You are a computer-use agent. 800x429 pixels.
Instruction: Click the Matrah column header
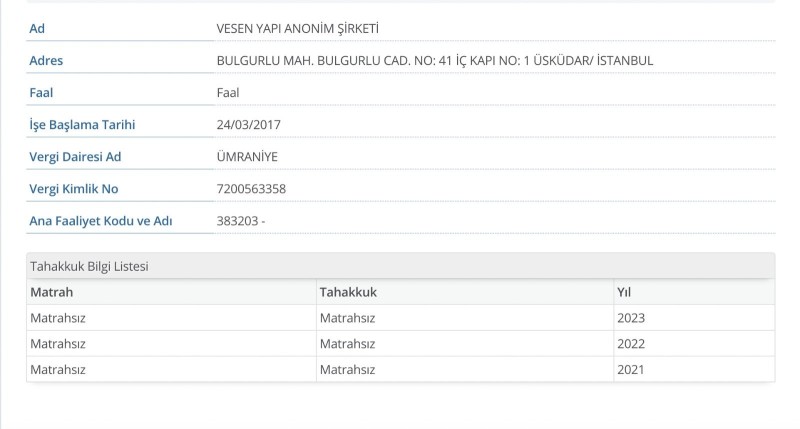(x=52, y=292)
